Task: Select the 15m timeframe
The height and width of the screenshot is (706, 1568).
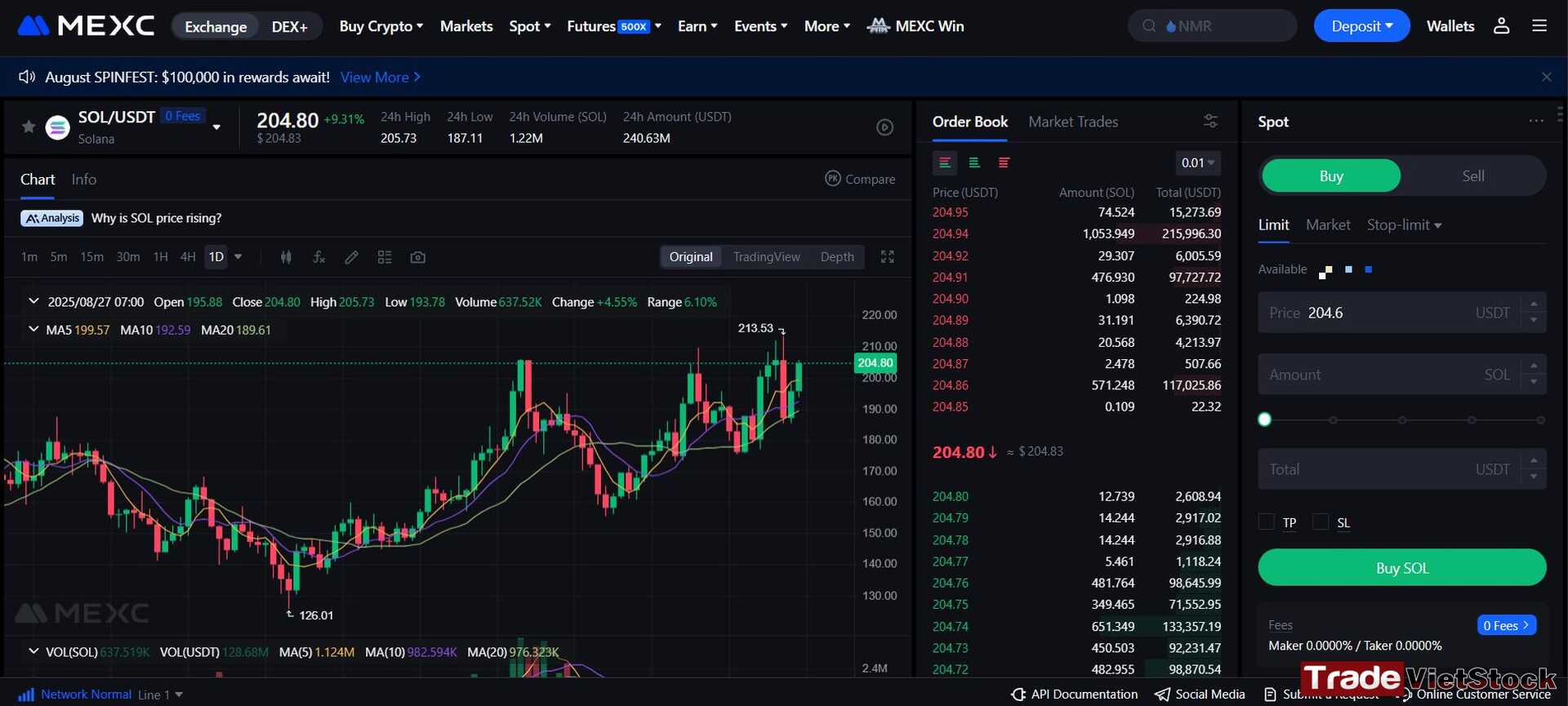Action: coord(91,257)
